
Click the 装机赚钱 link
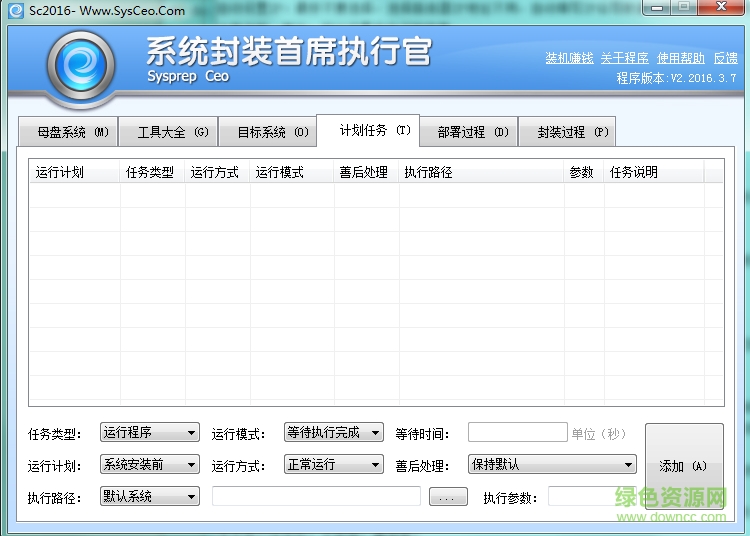tap(569, 58)
